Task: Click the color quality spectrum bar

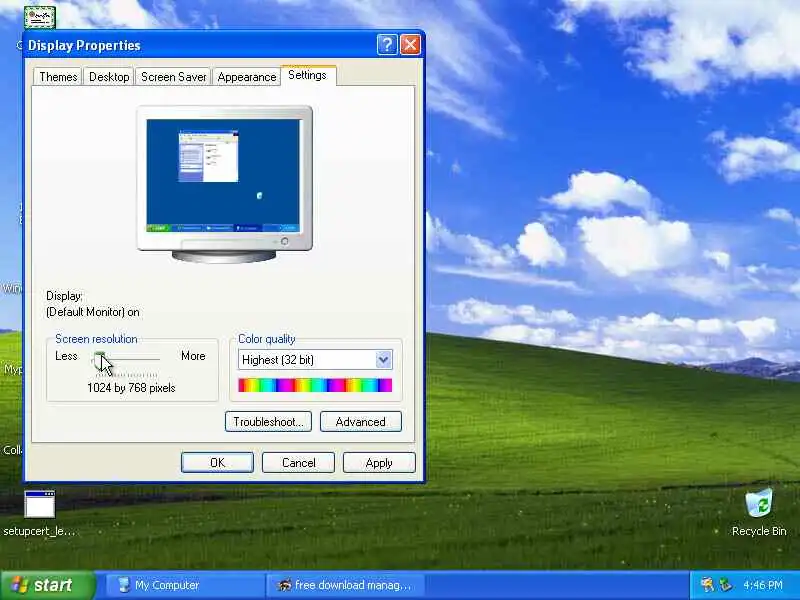Action: 315,385
